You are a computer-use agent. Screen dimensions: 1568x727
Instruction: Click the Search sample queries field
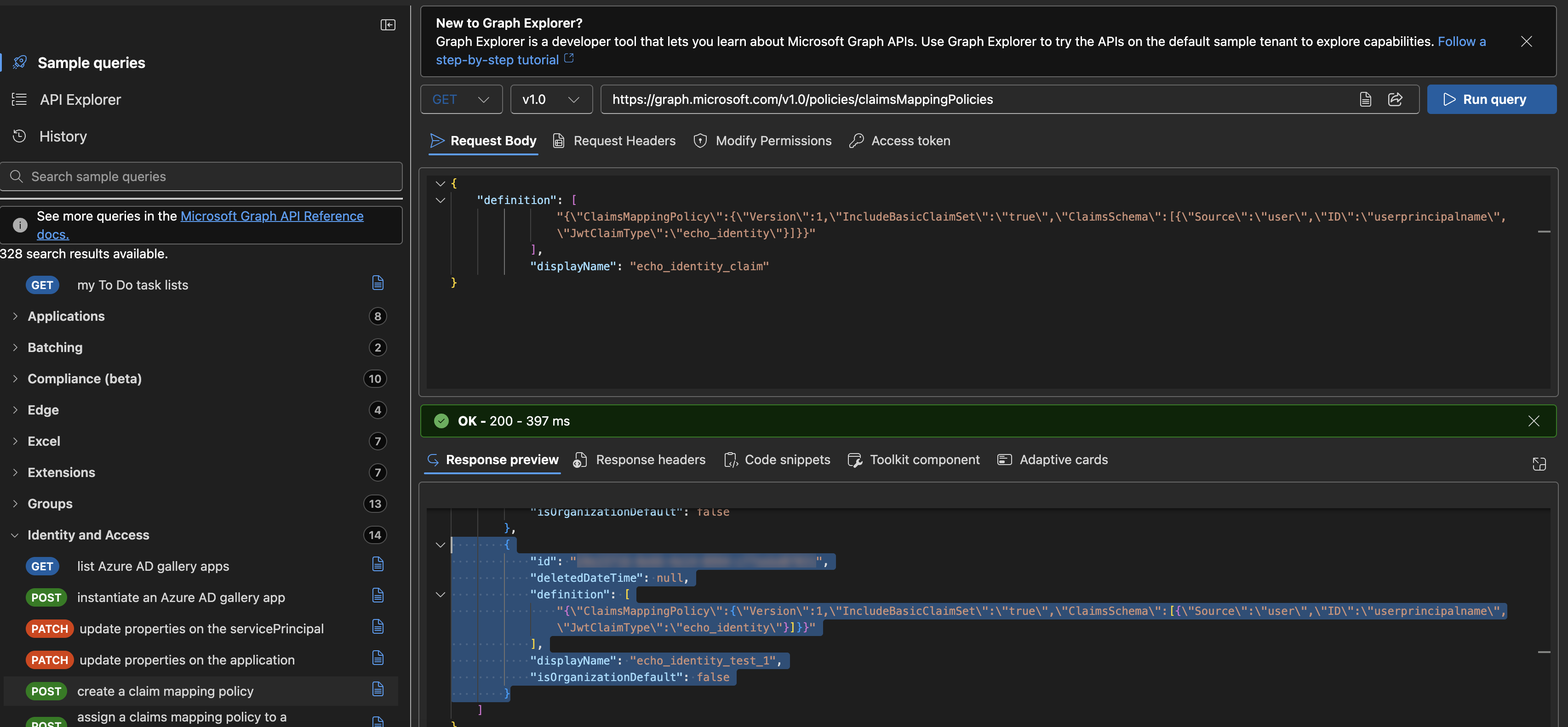(x=201, y=176)
